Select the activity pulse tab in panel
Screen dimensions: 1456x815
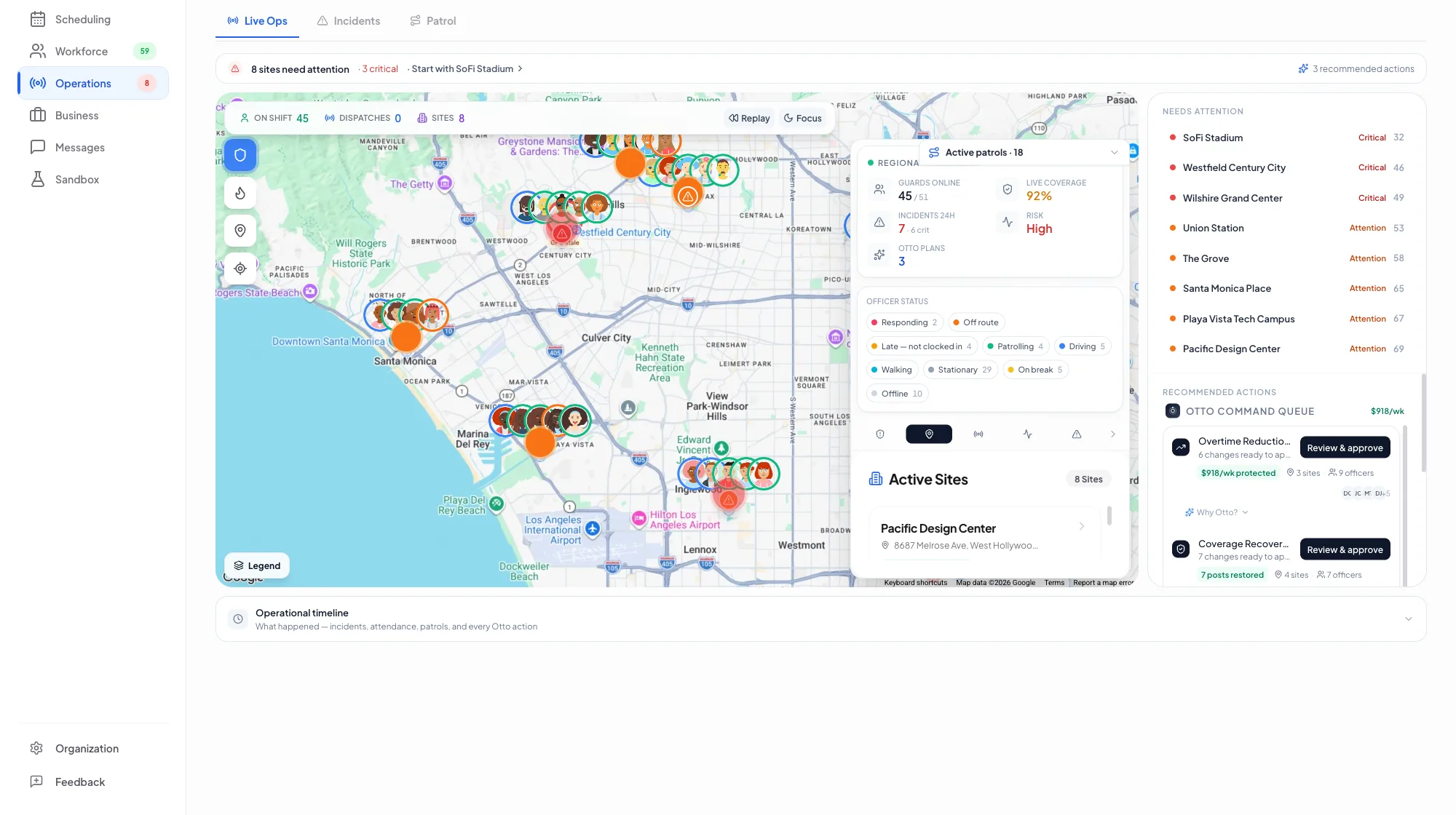pos(1027,434)
